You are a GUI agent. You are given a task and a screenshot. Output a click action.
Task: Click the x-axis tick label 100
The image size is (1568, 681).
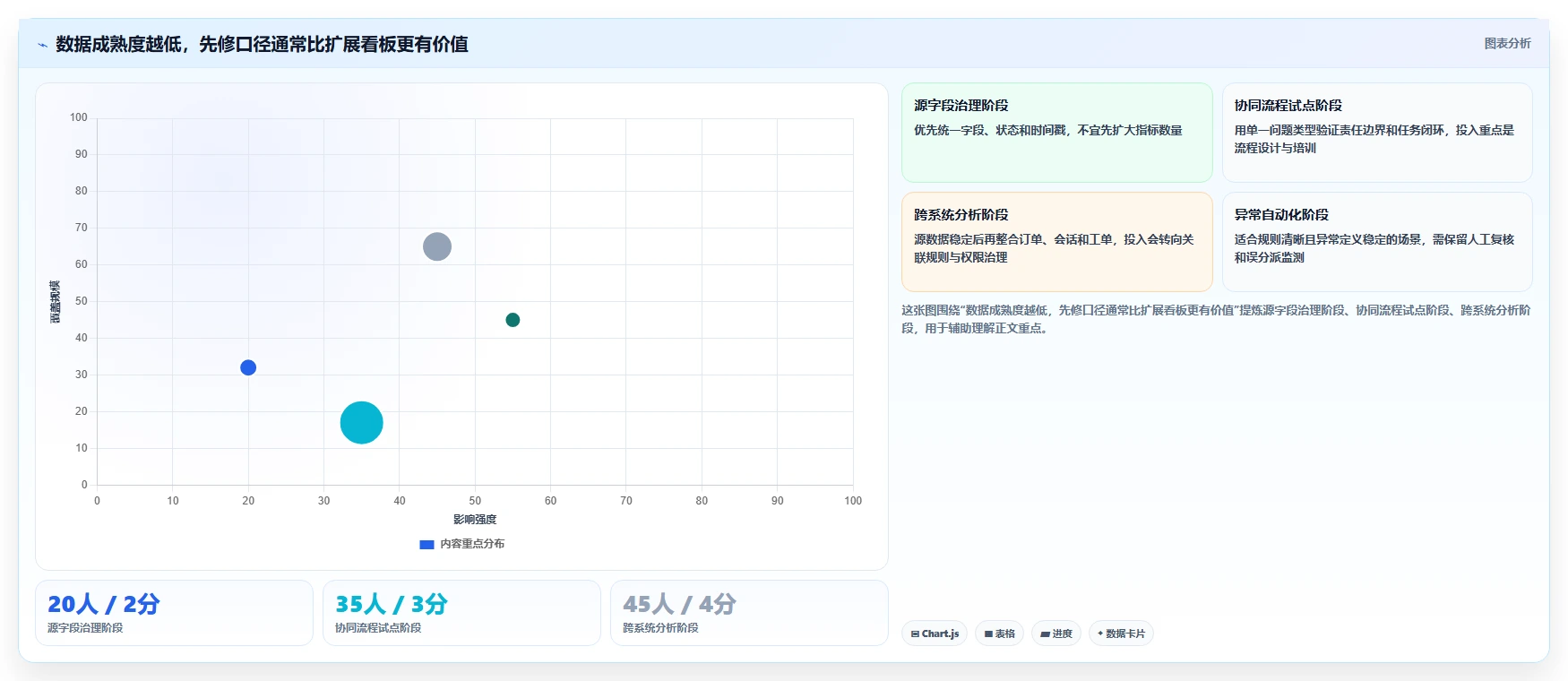click(x=853, y=501)
